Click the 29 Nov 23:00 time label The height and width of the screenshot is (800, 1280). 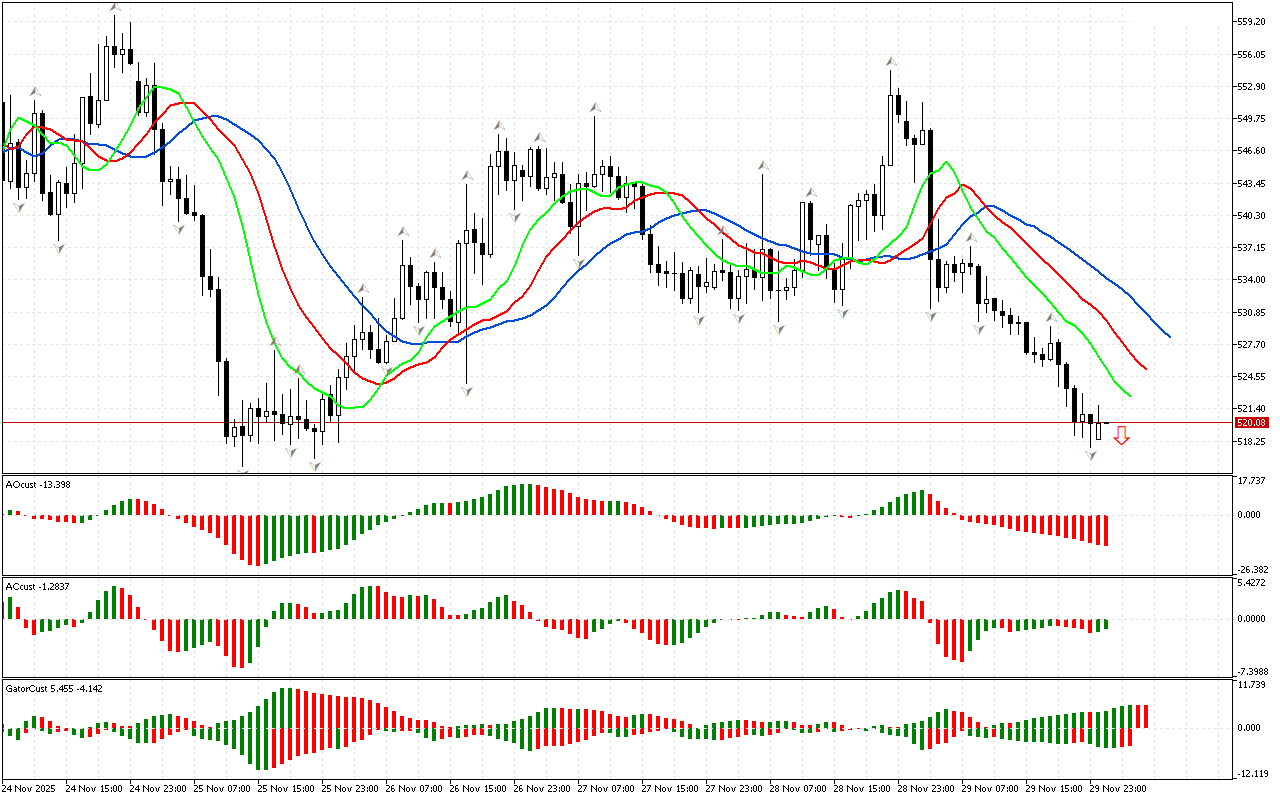(x=1117, y=788)
